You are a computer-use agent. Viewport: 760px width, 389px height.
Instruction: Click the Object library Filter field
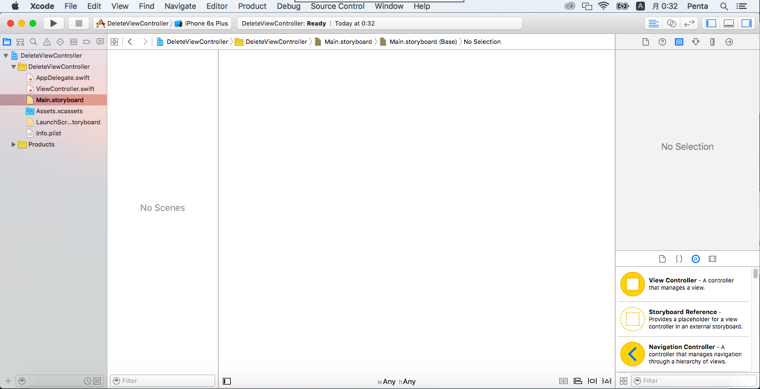tap(693, 381)
